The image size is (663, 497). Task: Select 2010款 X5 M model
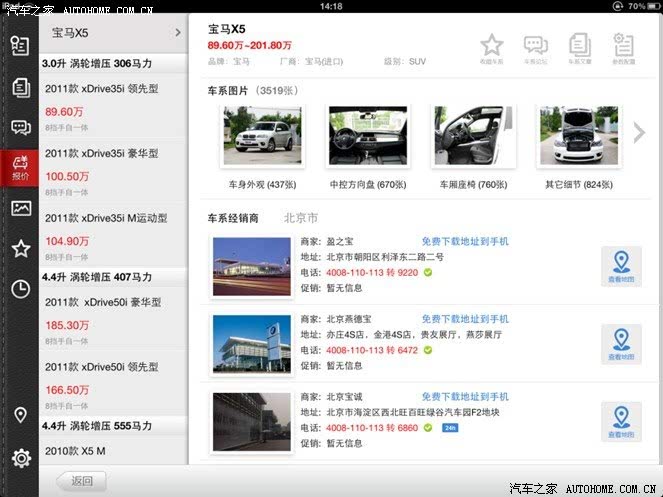[113, 452]
